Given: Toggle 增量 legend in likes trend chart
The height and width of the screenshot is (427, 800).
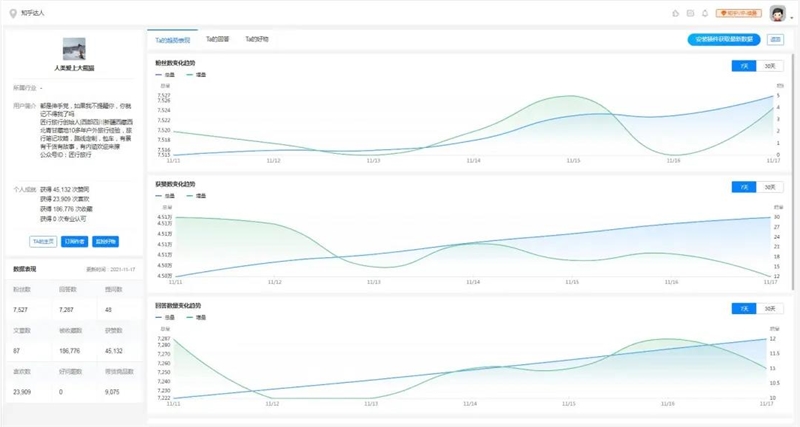Looking at the screenshot, I should [197, 196].
